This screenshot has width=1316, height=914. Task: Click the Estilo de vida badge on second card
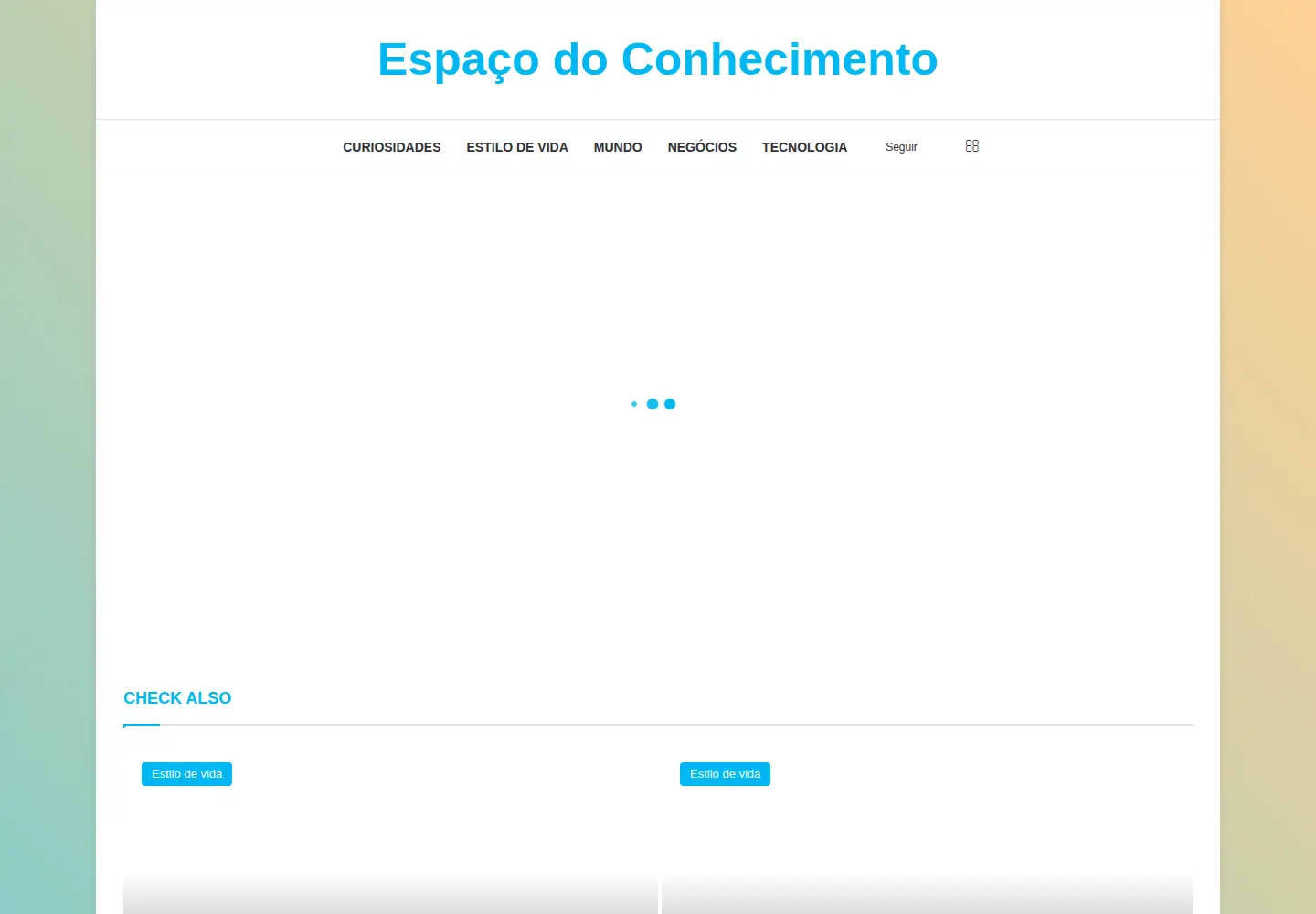click(x=725, y=774)
